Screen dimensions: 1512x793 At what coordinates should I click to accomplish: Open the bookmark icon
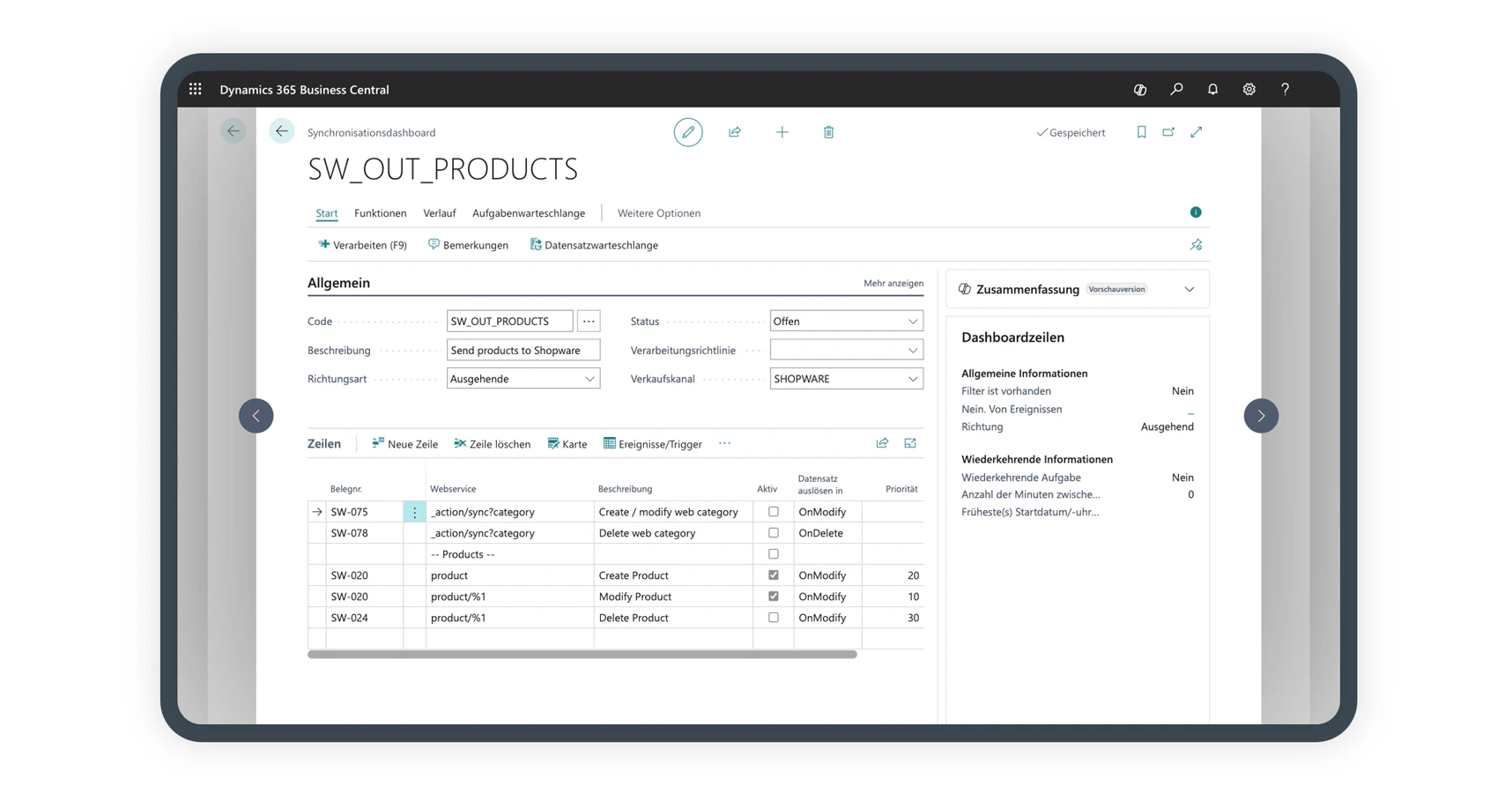pos(1141,132)
